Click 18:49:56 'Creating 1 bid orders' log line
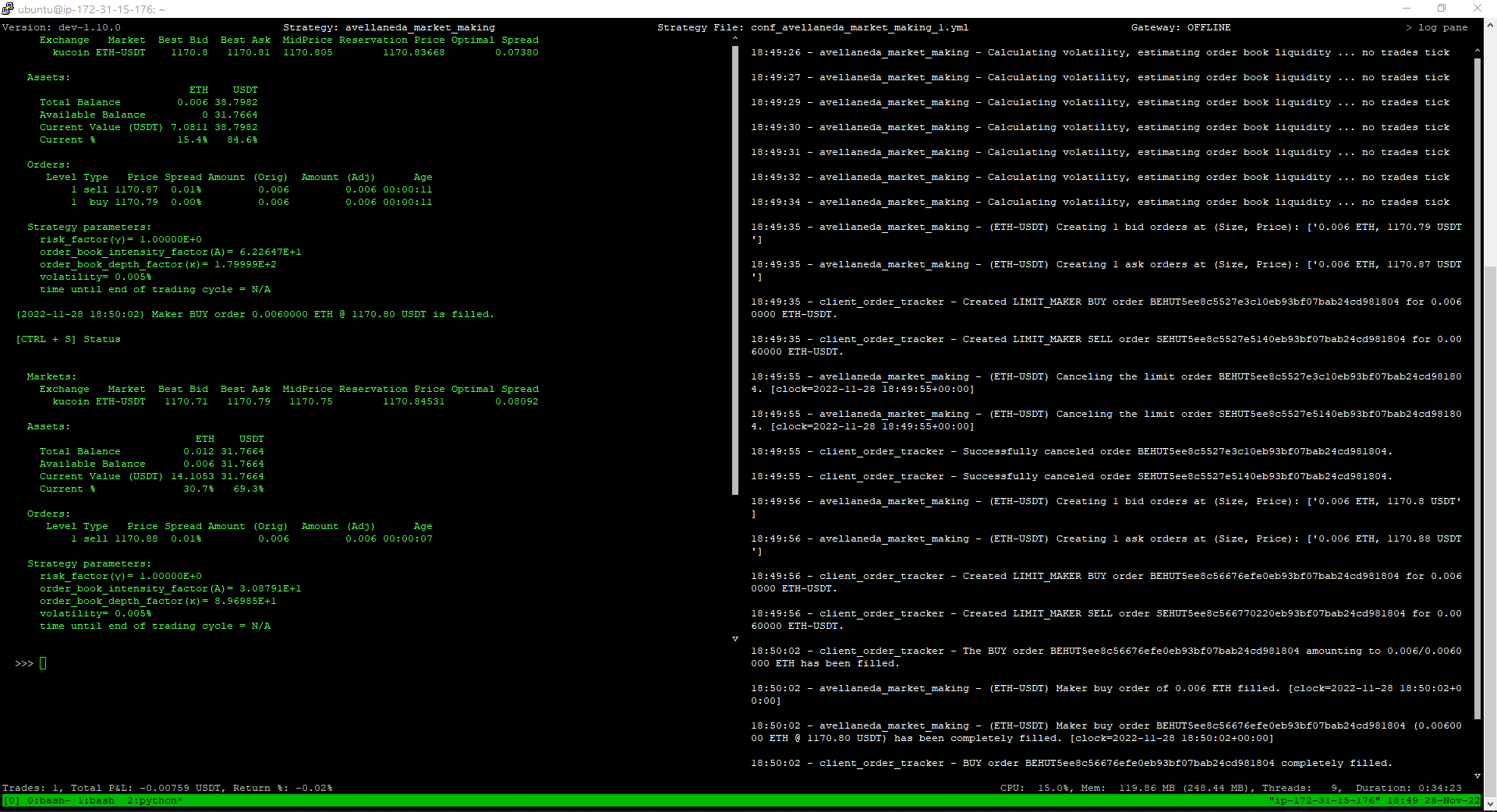Screen dimensions: 1497x812 [1106, 507]
